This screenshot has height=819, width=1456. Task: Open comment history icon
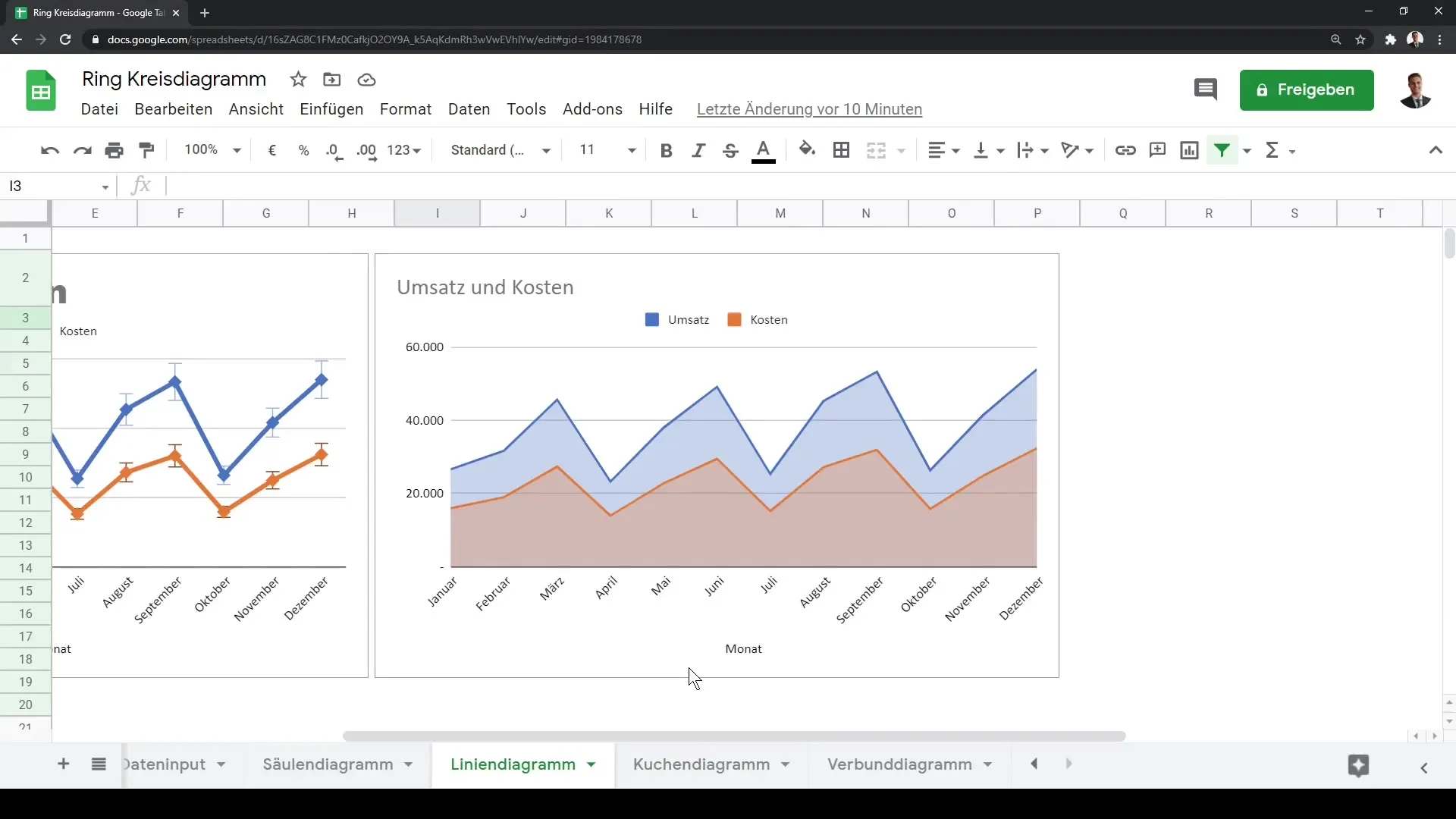[x=1206, y=89]
